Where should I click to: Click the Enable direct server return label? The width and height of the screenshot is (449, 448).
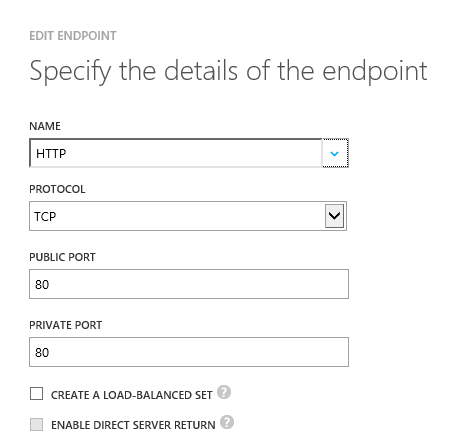[133, 425]
